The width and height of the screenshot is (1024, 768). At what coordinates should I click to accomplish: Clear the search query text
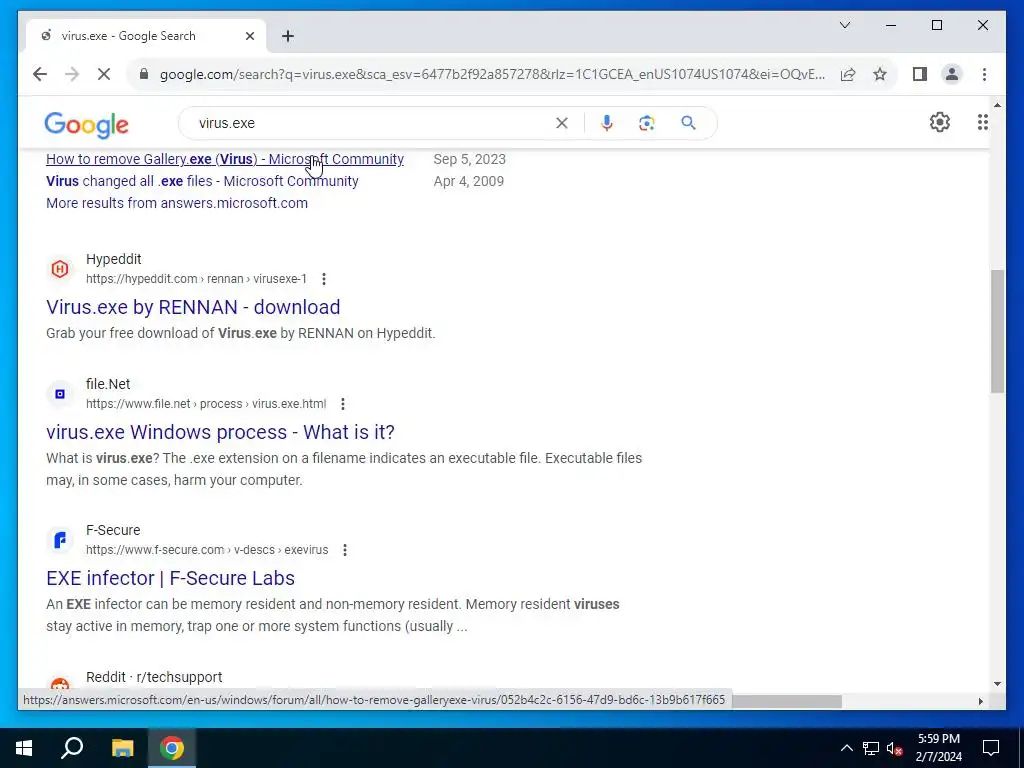point(562,123)
